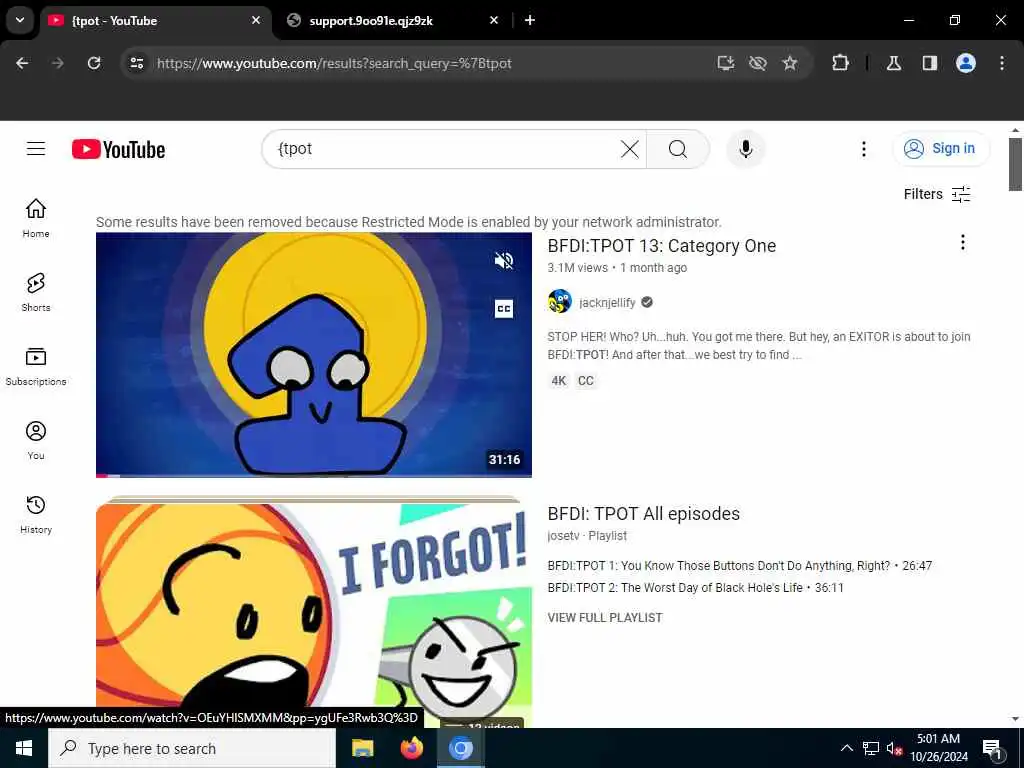Open Chrome Labs flask icon
The height and width of the screenshot is (768, 1024).
(x=893, y=63)
